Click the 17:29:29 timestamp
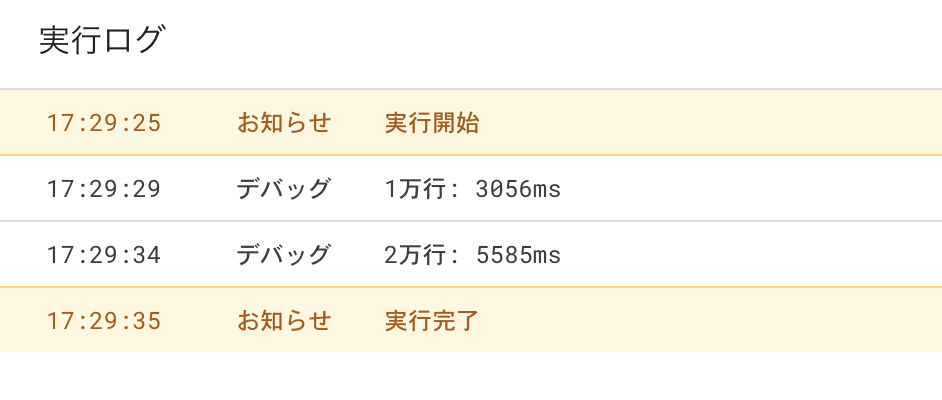The height and width of the screenshot is (400, 942). click(104, 189)
